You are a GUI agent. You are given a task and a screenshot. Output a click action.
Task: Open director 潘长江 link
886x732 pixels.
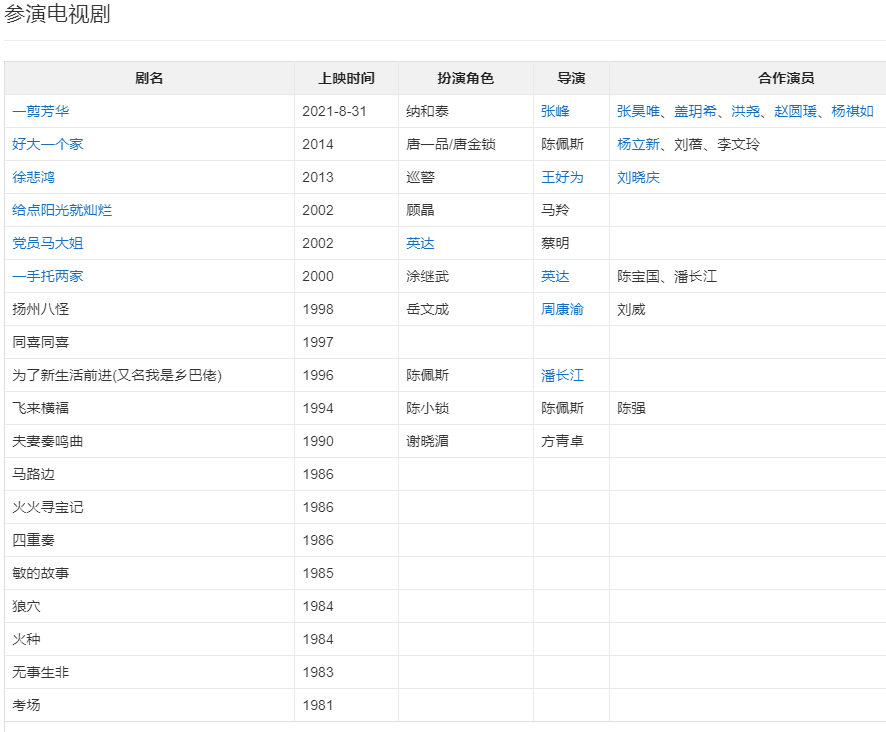562,375
